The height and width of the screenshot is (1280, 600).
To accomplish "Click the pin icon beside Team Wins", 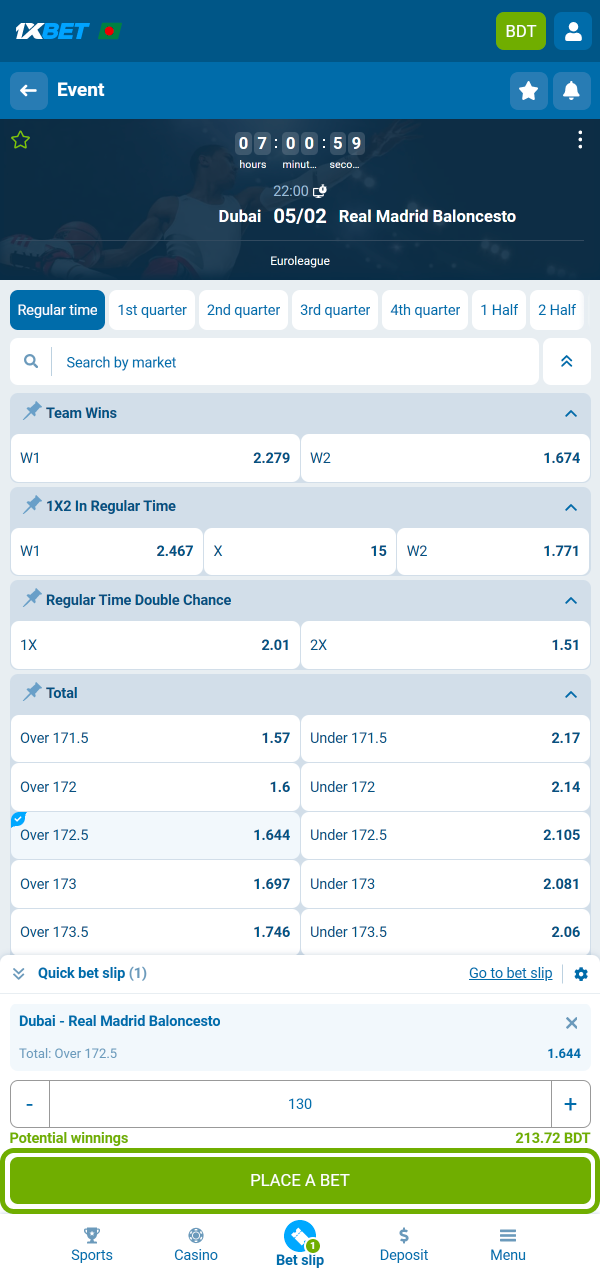I will (x=31, y=413).
